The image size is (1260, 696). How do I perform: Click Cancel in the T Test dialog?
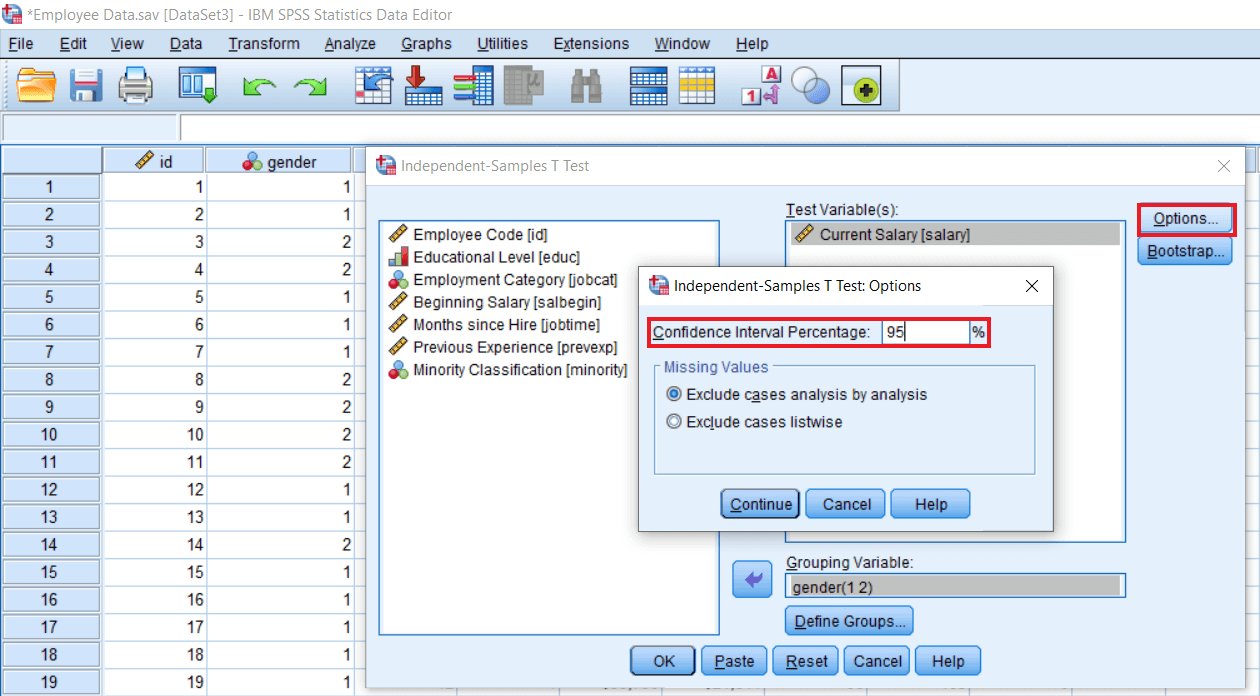(x=877, y=661)
